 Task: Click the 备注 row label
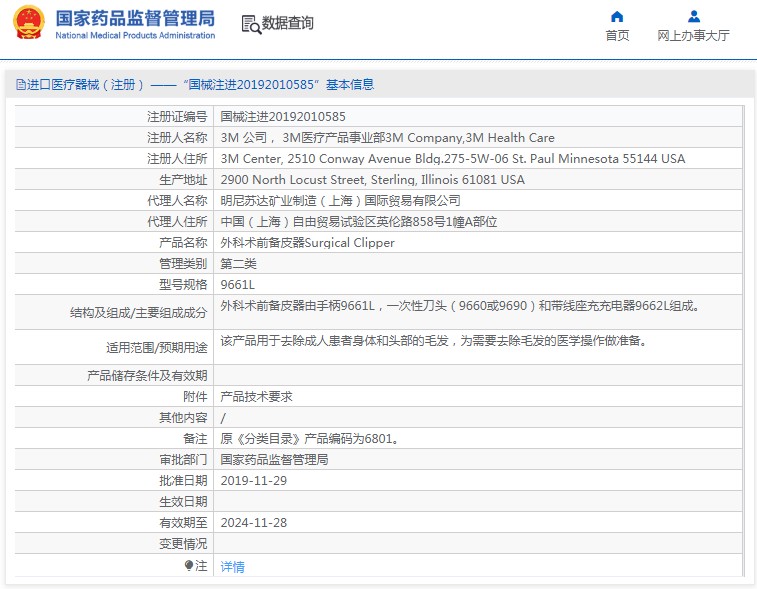[195, 439]
